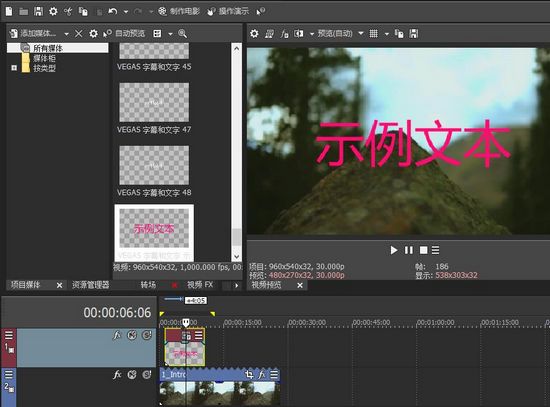Open video output FX icon in preview

pos(284,34)
